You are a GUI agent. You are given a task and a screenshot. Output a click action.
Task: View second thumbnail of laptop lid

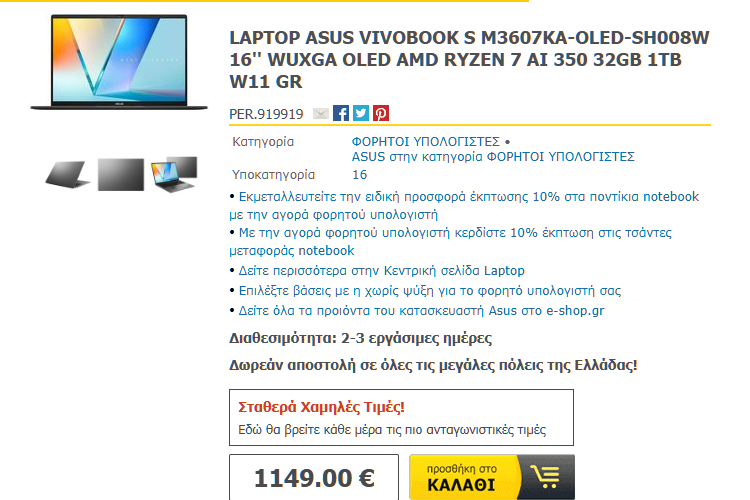pyautogui.click(x=121, y=175)
